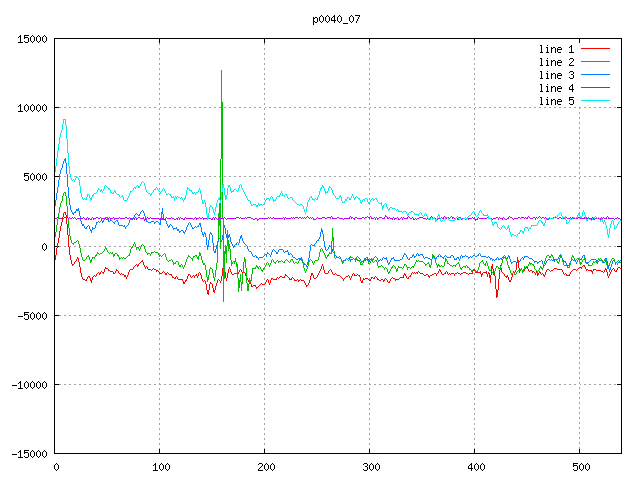This screenshot has height=480, width=640.
Task: Click the chart title p0040_07
Action: pos(337,19)
